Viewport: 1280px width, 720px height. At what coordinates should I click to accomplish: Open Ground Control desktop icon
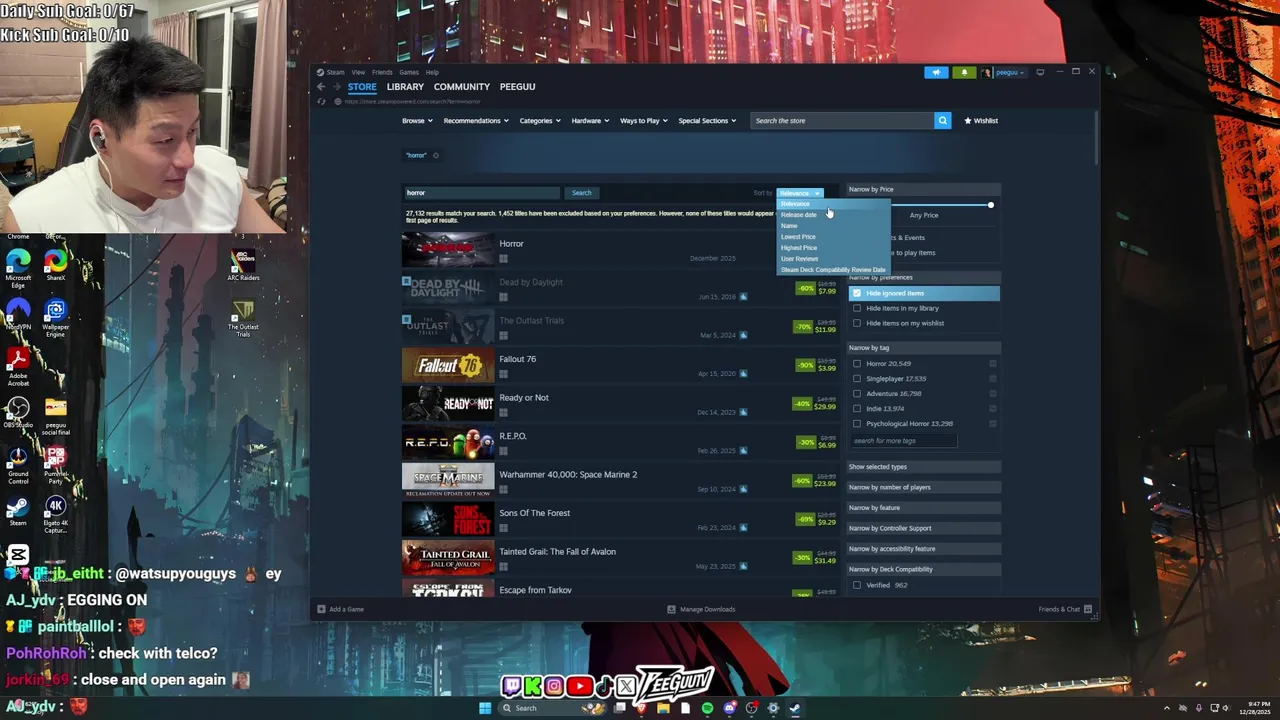tap(18, 465)
